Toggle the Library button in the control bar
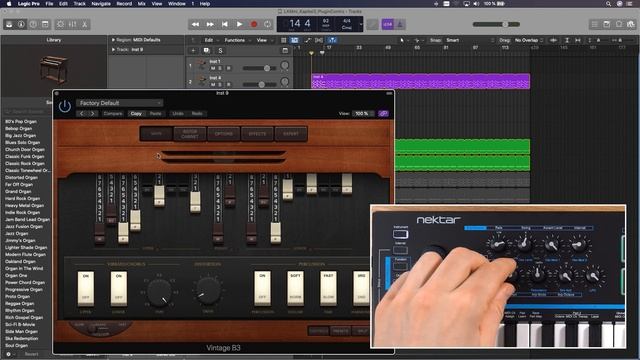Image resolution: width=640 pixels, height=360 pixels. (x=9, y=24)
